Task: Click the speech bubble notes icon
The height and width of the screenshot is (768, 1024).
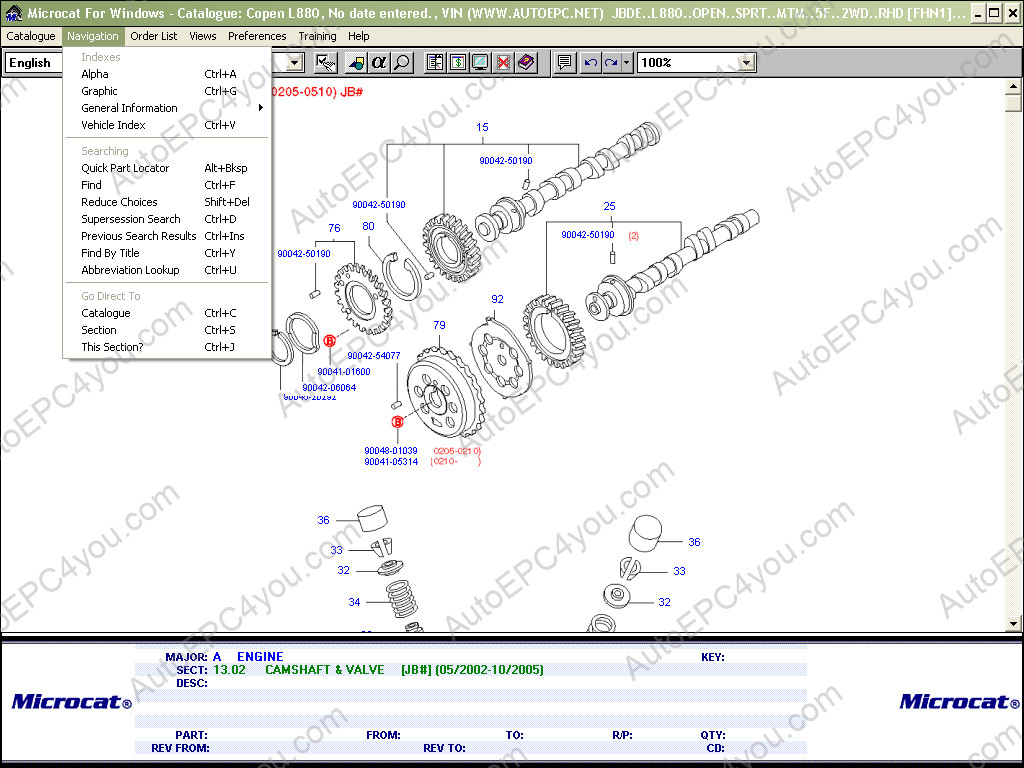Action: pos(565,63)
